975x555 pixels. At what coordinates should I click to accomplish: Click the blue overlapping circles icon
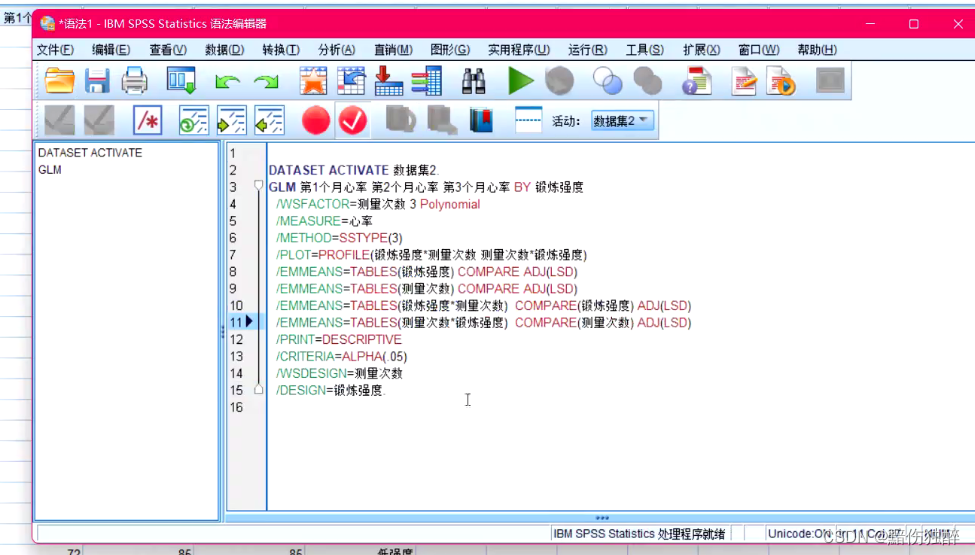click(608, 81)
